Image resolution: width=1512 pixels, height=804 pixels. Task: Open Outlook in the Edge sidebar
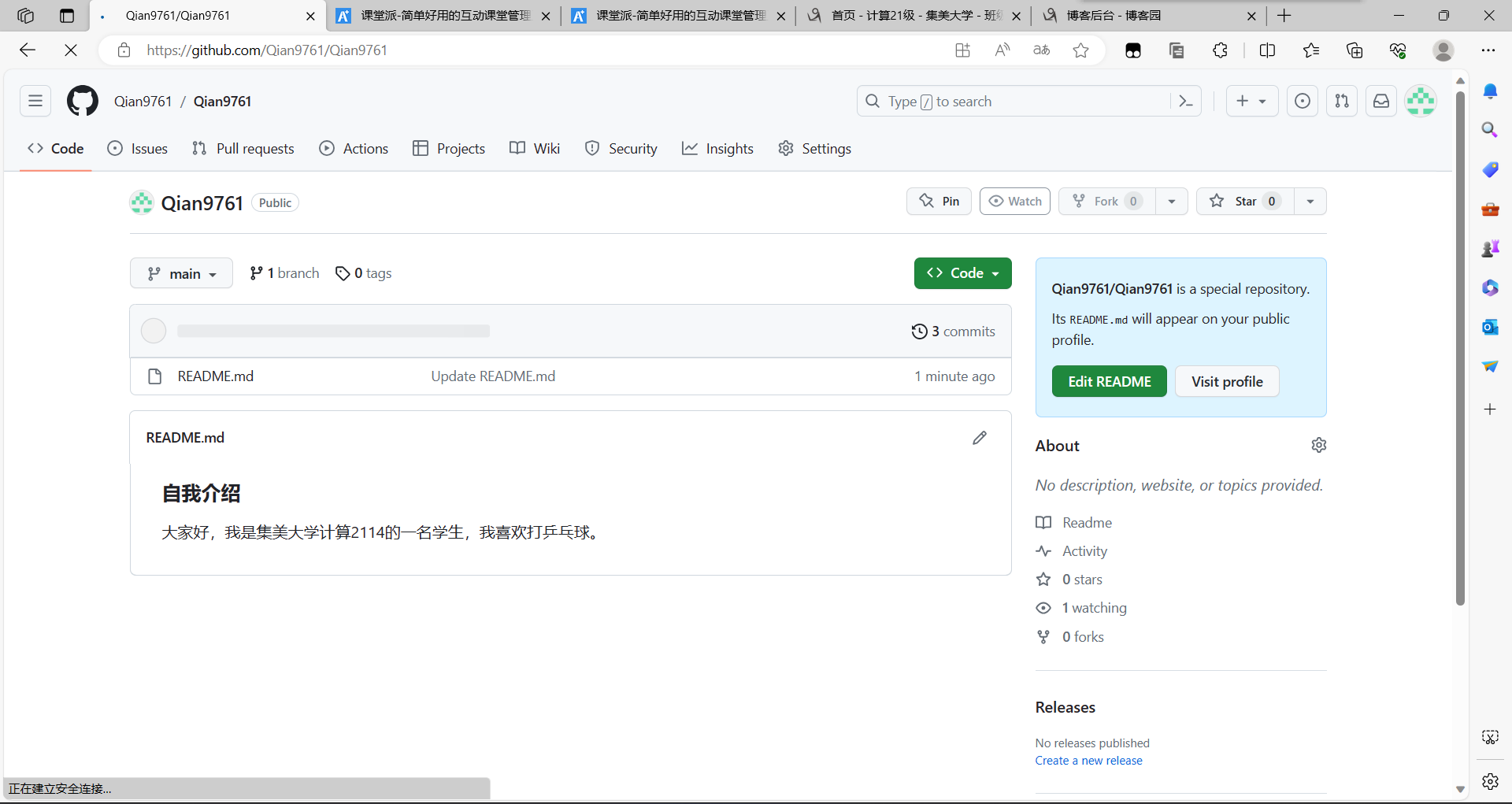point(1490,327)
